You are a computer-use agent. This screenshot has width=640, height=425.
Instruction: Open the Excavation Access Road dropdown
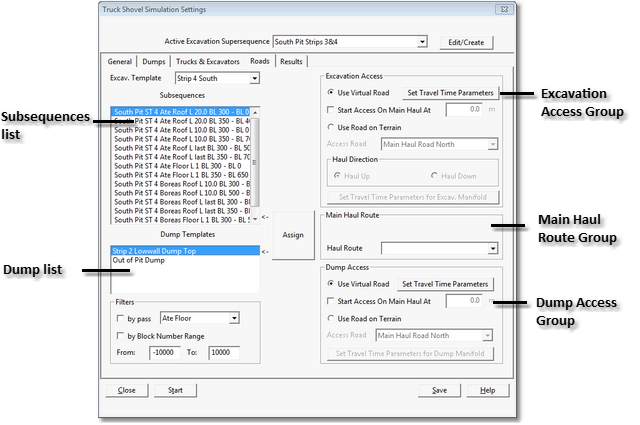click(x=493, y=144)
